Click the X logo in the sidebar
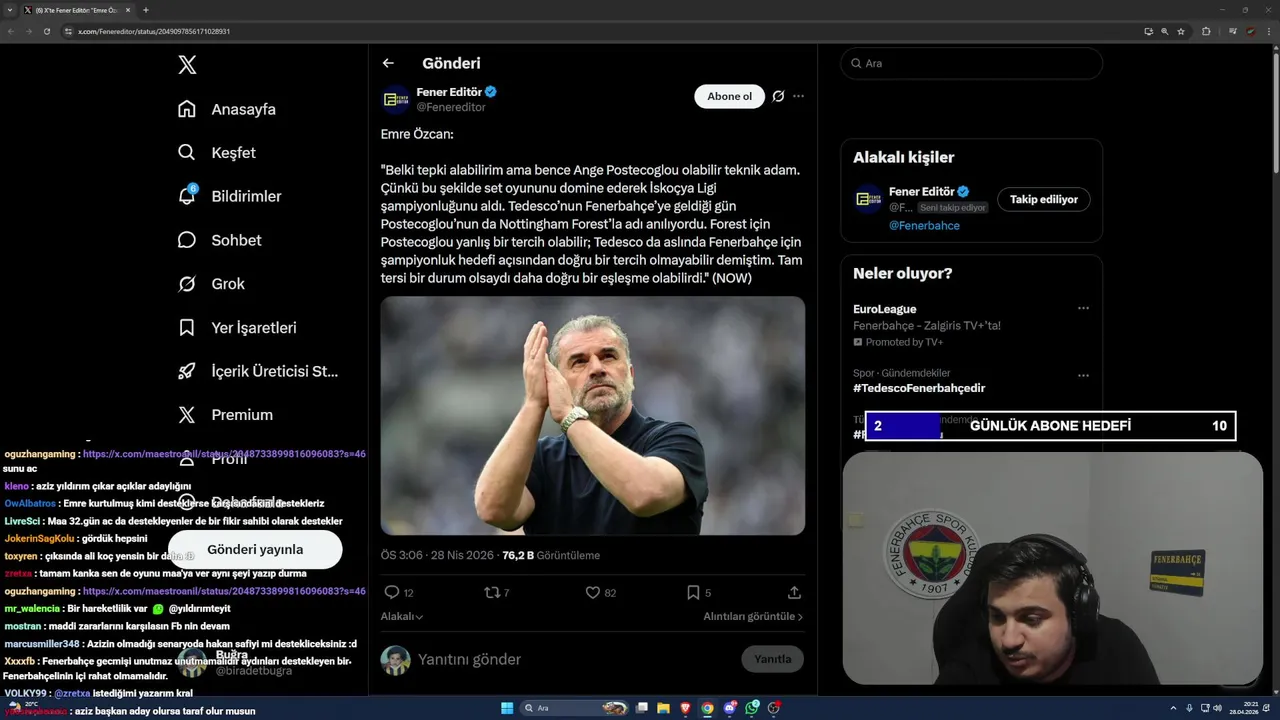The image size is (1280, 720). click(187, 65)
